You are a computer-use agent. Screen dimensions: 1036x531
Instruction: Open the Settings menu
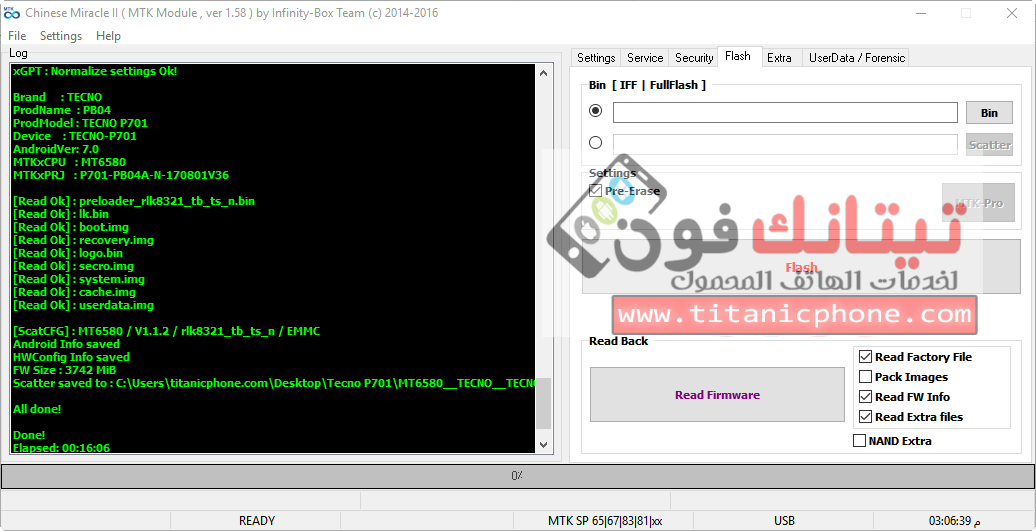(61, 36)
